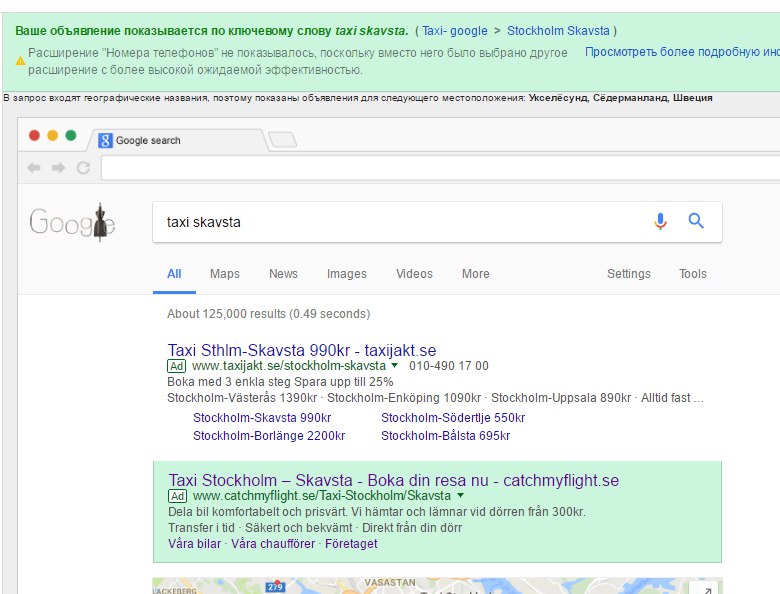Click the Boka med 3 enkla steg text
780x594 pixels.
pos(280,382)
